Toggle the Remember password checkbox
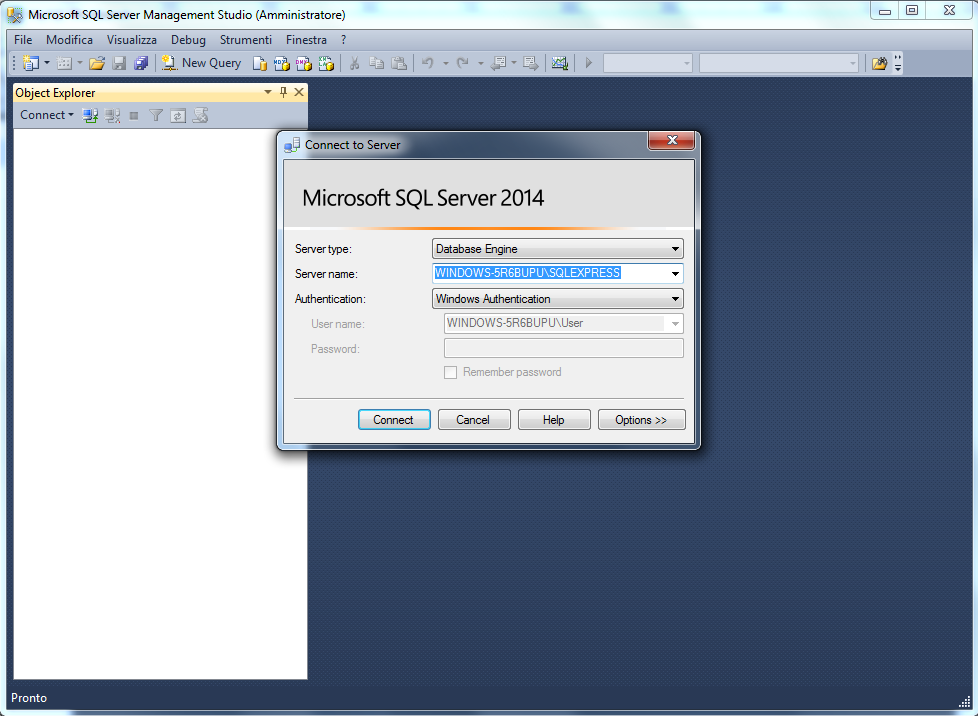Screen dimensions: 978x716 point(450,372)
